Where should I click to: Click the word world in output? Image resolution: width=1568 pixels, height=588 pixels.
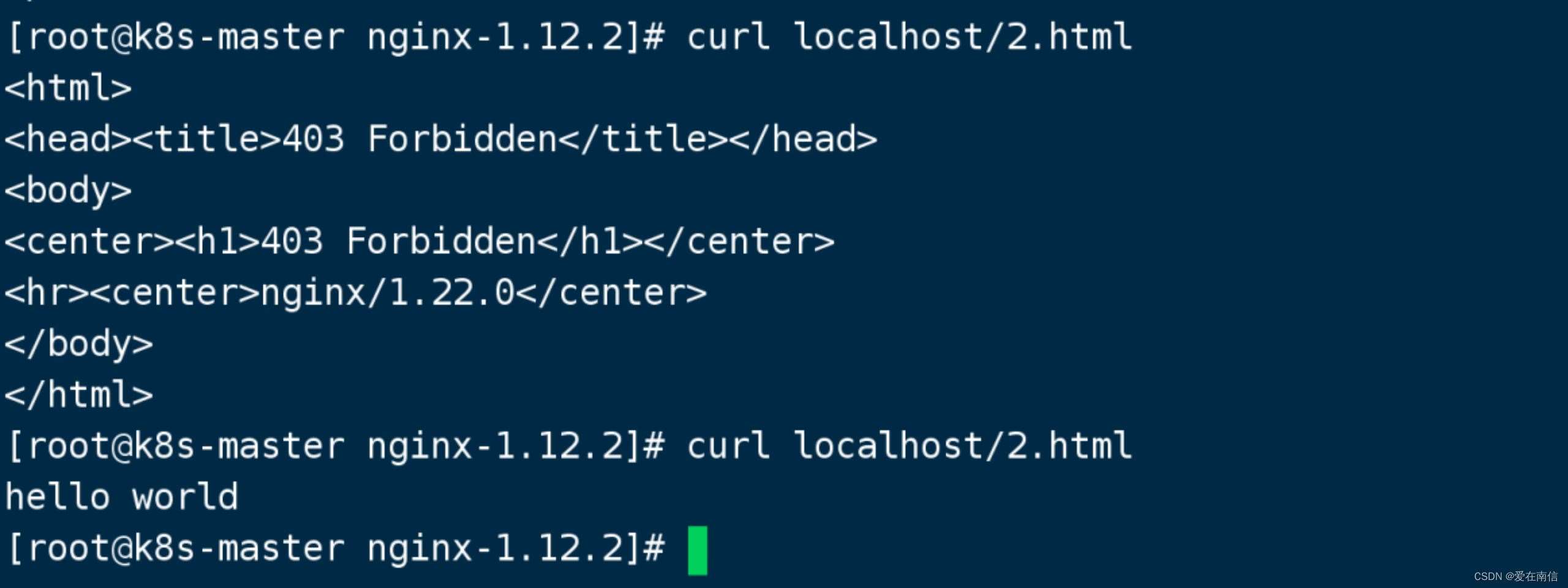click(x=186, y=496)
